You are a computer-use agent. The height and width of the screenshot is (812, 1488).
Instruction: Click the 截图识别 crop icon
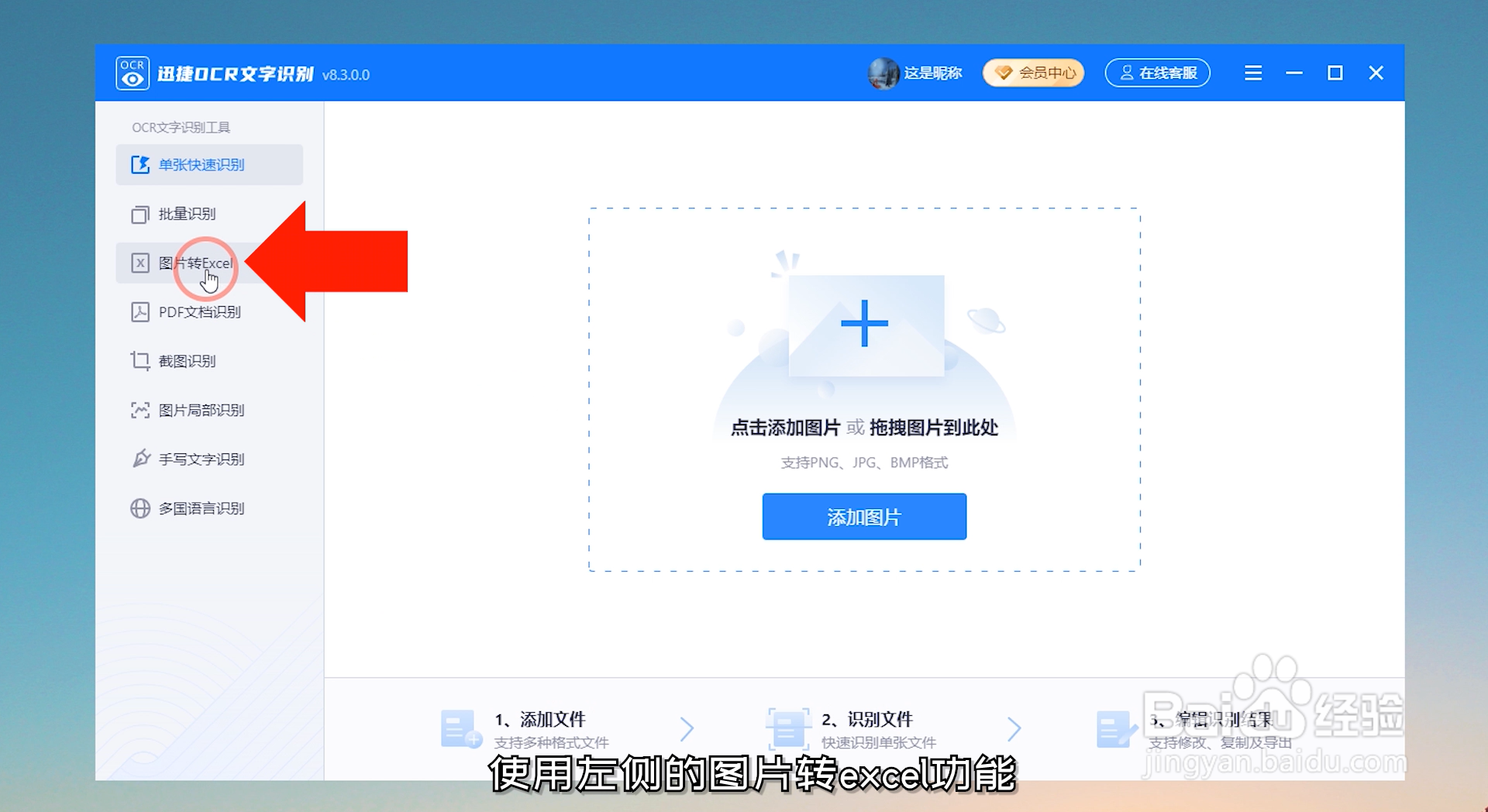(140, 361)
